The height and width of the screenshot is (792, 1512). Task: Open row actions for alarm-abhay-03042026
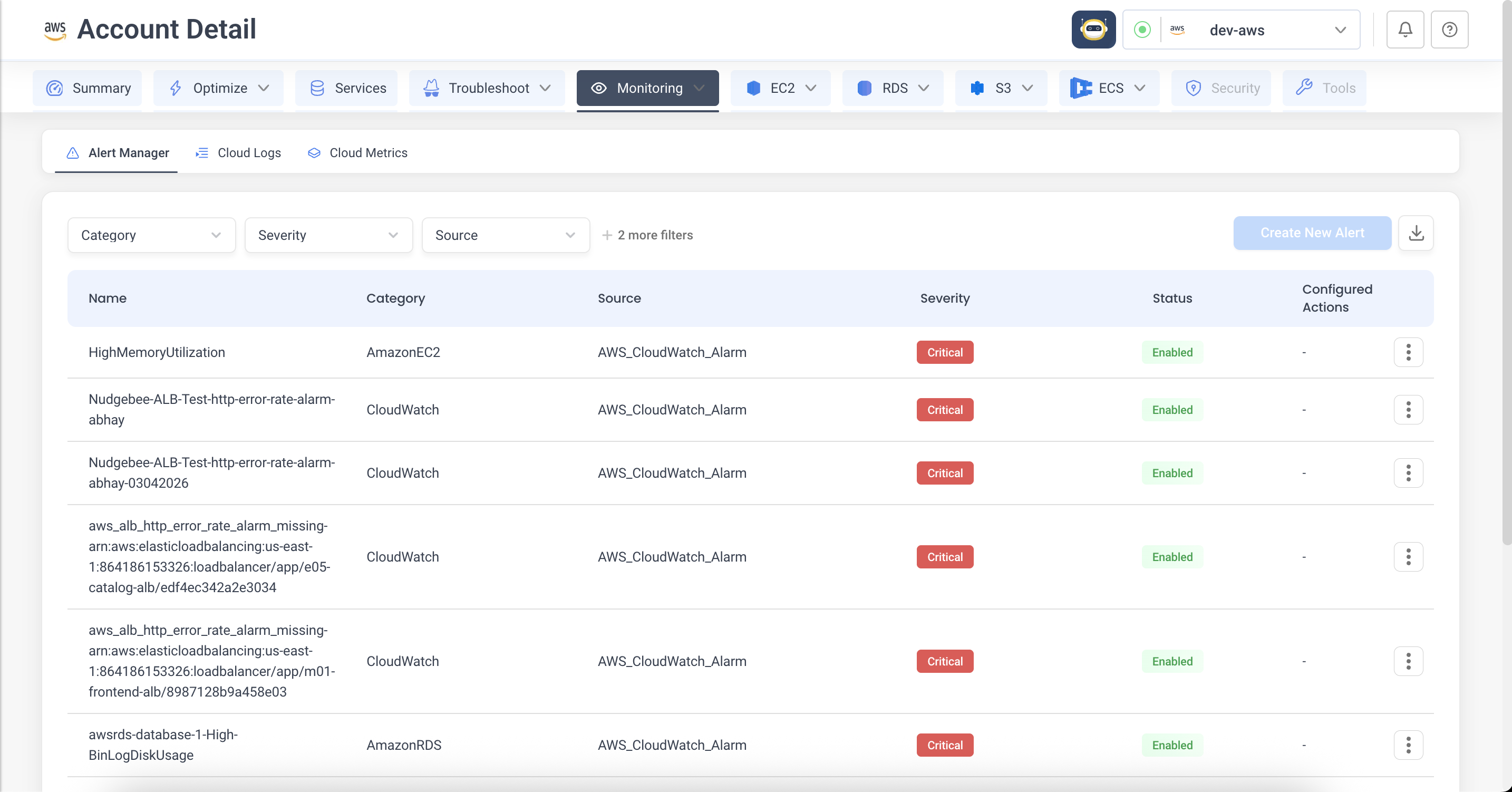click(1408, 473)
